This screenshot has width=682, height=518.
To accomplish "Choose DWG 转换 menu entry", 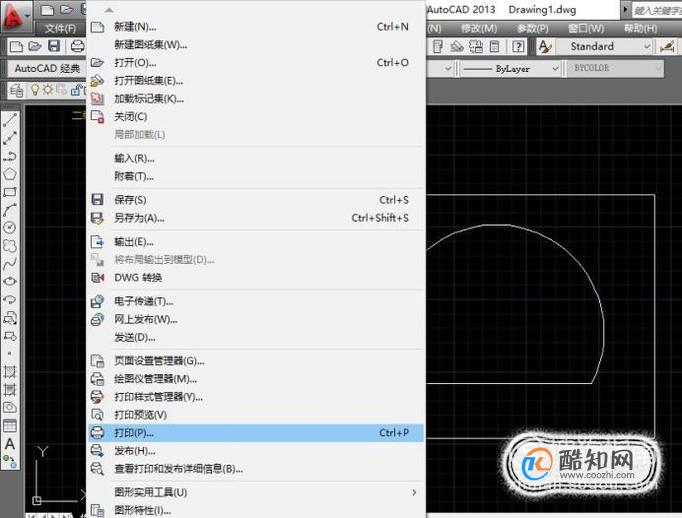I will (256, 277).
